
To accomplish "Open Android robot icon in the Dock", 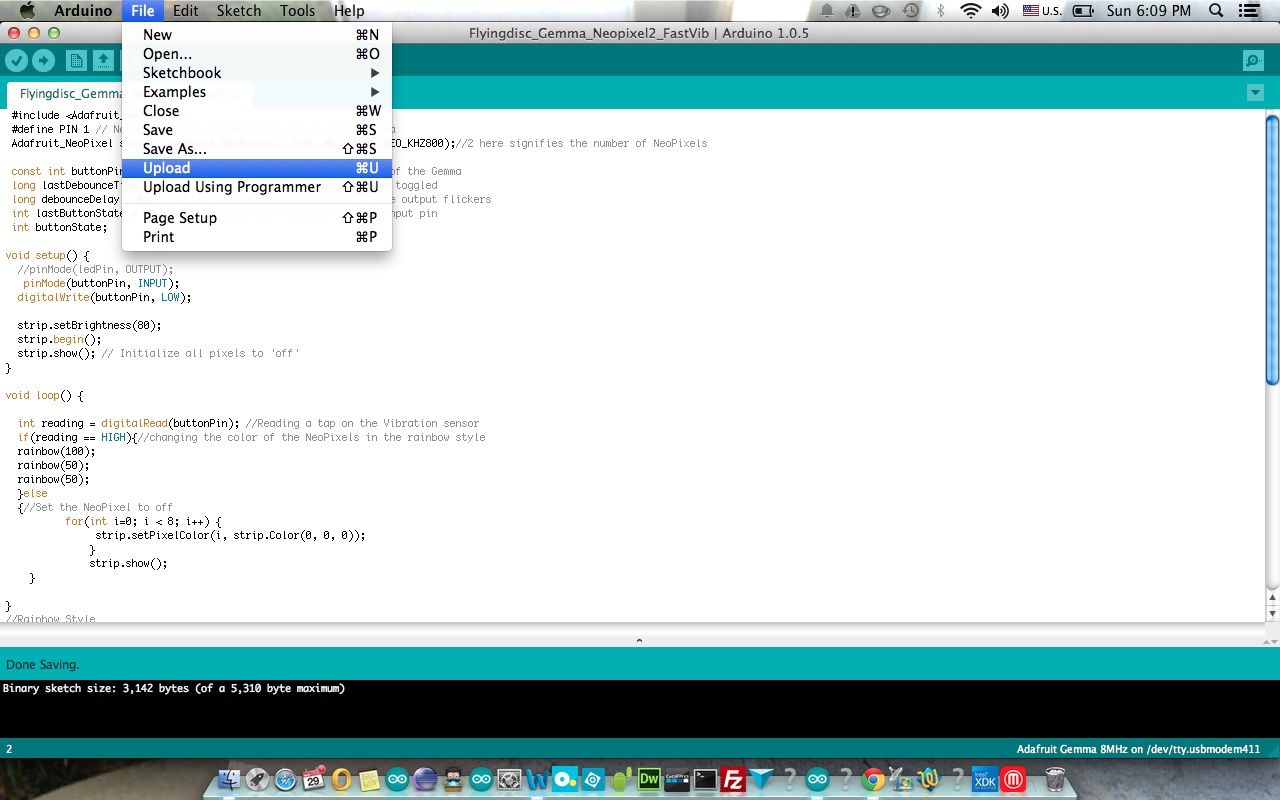I will 621,779.
